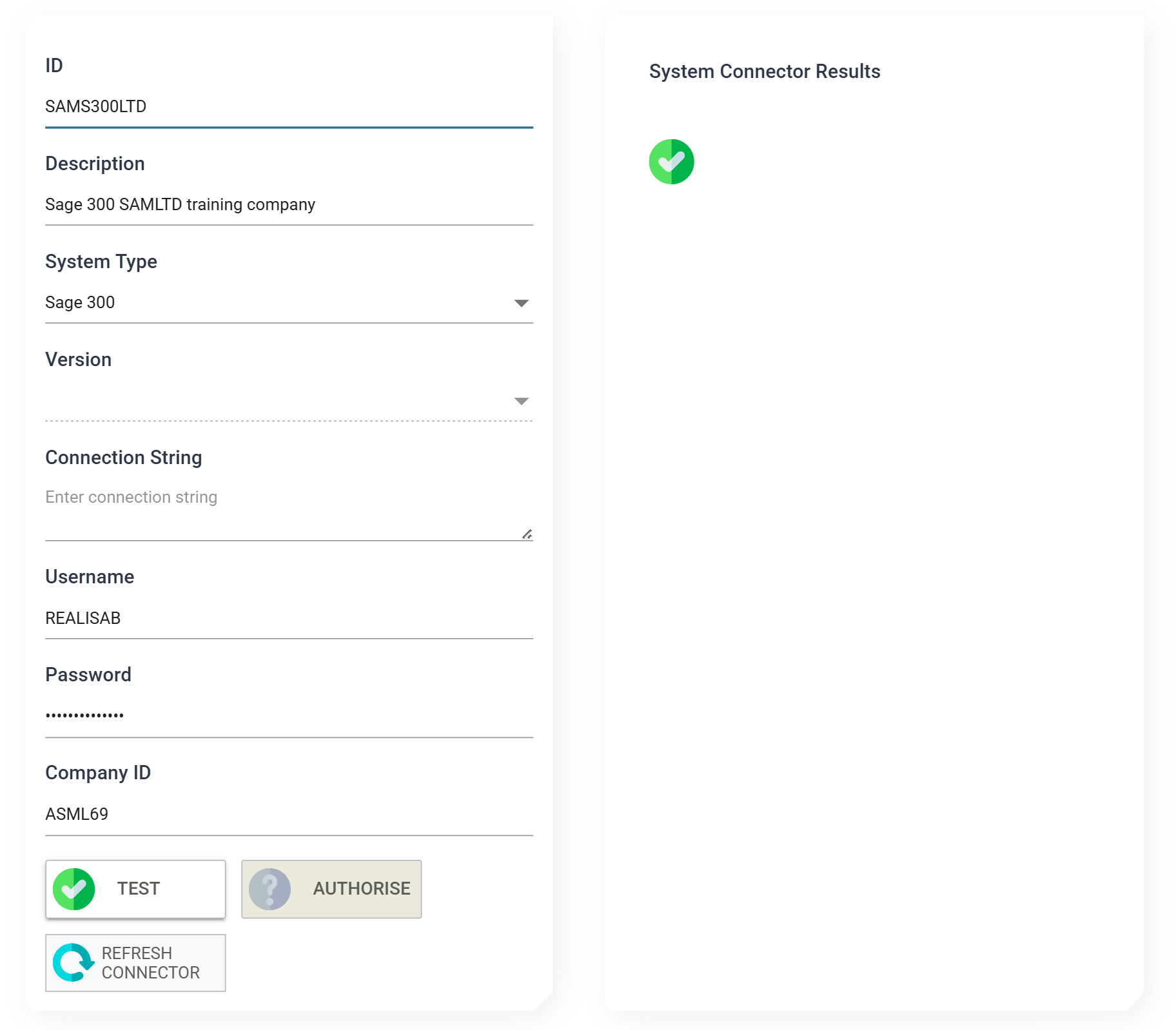Click the REFRESH CONNECTOR label
Viewport: 1176px width, 1030px height.
point(151,963)
